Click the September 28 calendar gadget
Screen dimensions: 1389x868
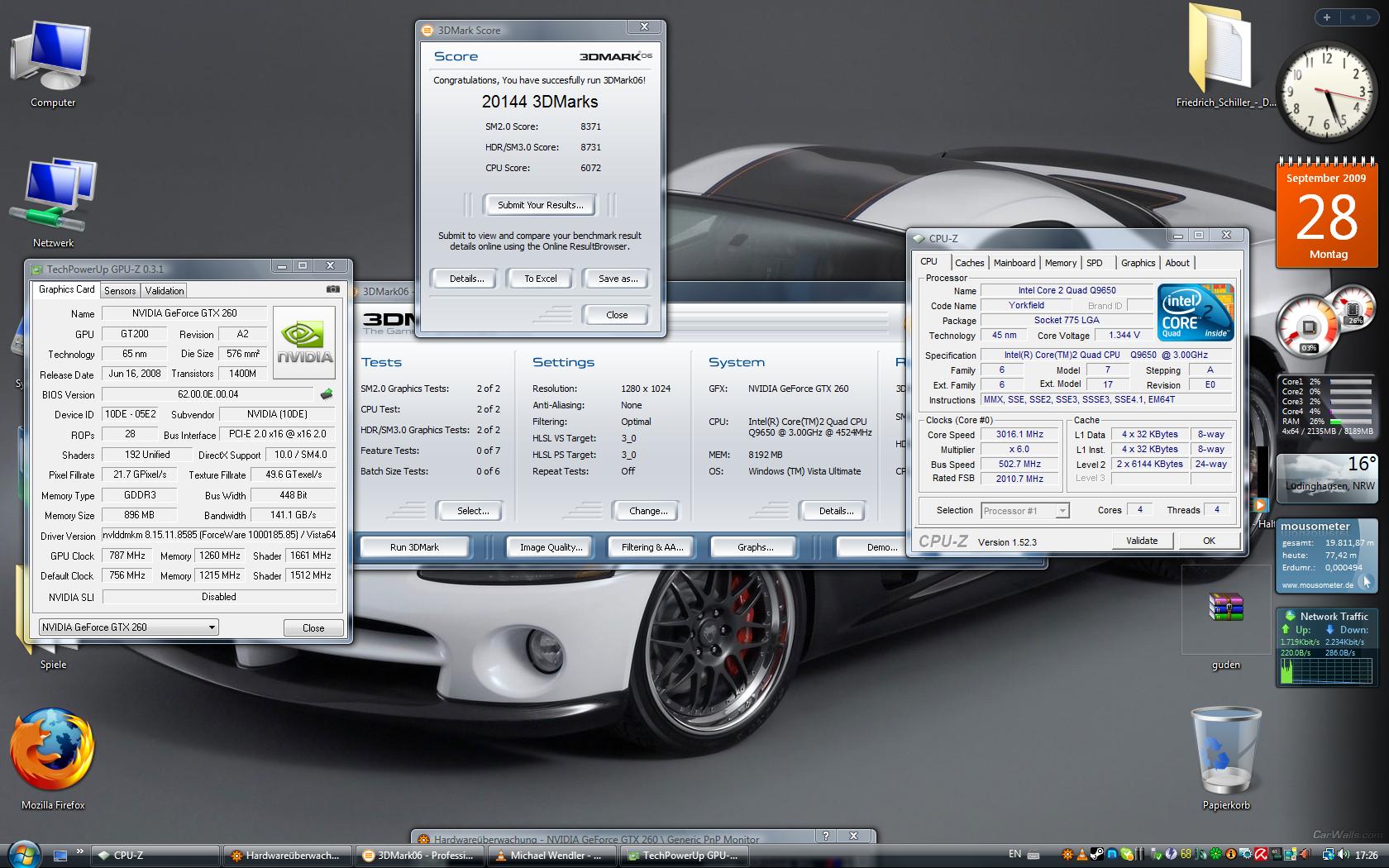coord(1327,215)
